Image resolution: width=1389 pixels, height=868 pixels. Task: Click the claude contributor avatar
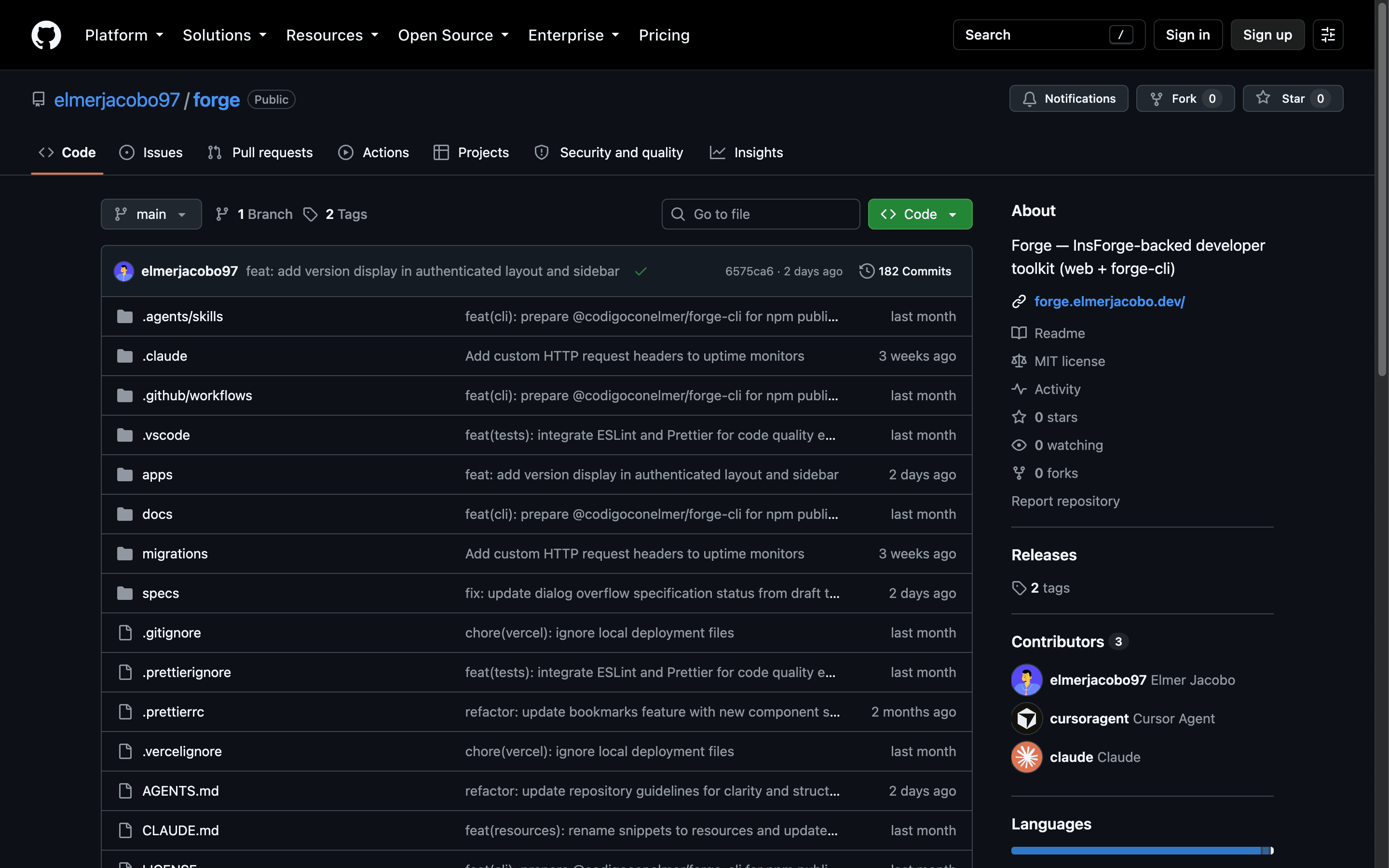click(x=1027, y=757)
